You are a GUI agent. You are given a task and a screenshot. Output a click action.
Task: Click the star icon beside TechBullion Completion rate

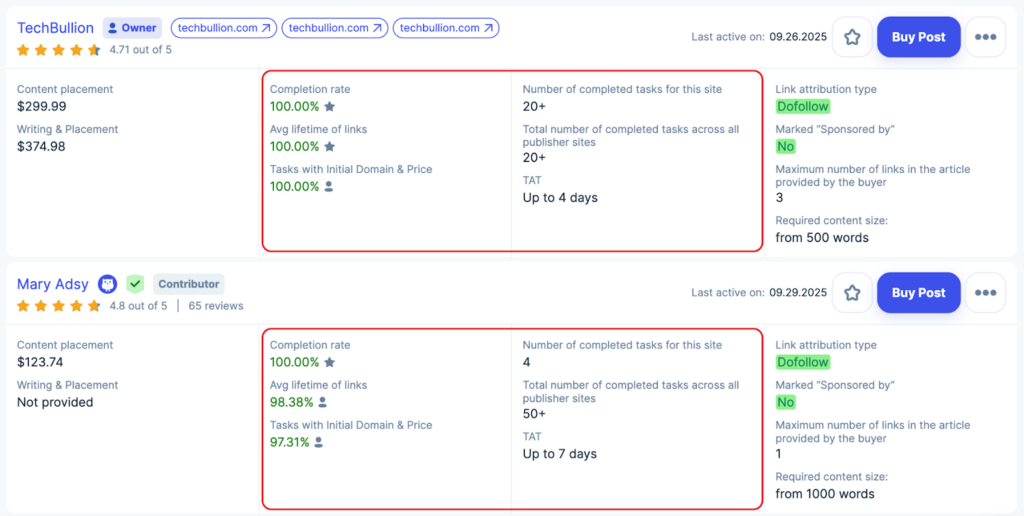click(x=330, y=106)
